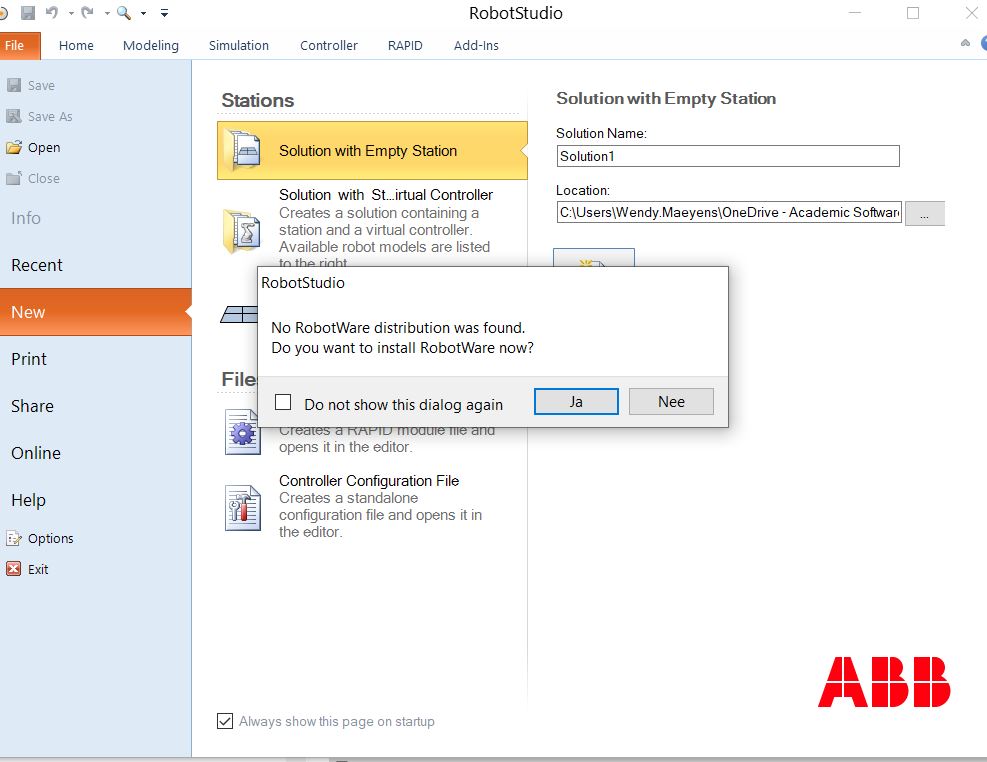Open the Customize Quick Access Toolbar dropdown
Image resolution: width=987 pixels, height=762 pixels.
164,13
